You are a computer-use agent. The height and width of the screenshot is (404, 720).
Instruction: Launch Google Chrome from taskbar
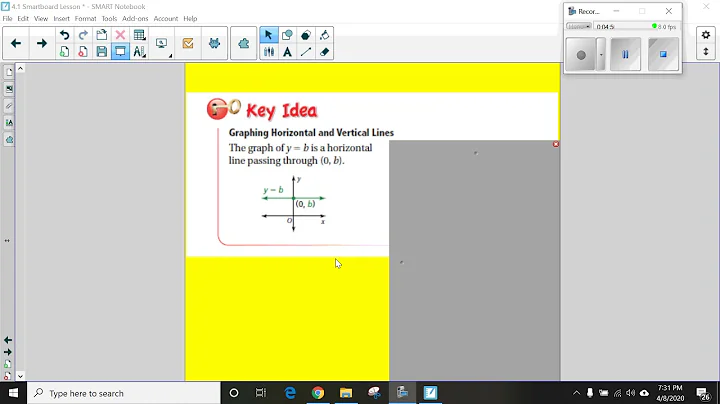pyautogui.click(x=318, y=393)
